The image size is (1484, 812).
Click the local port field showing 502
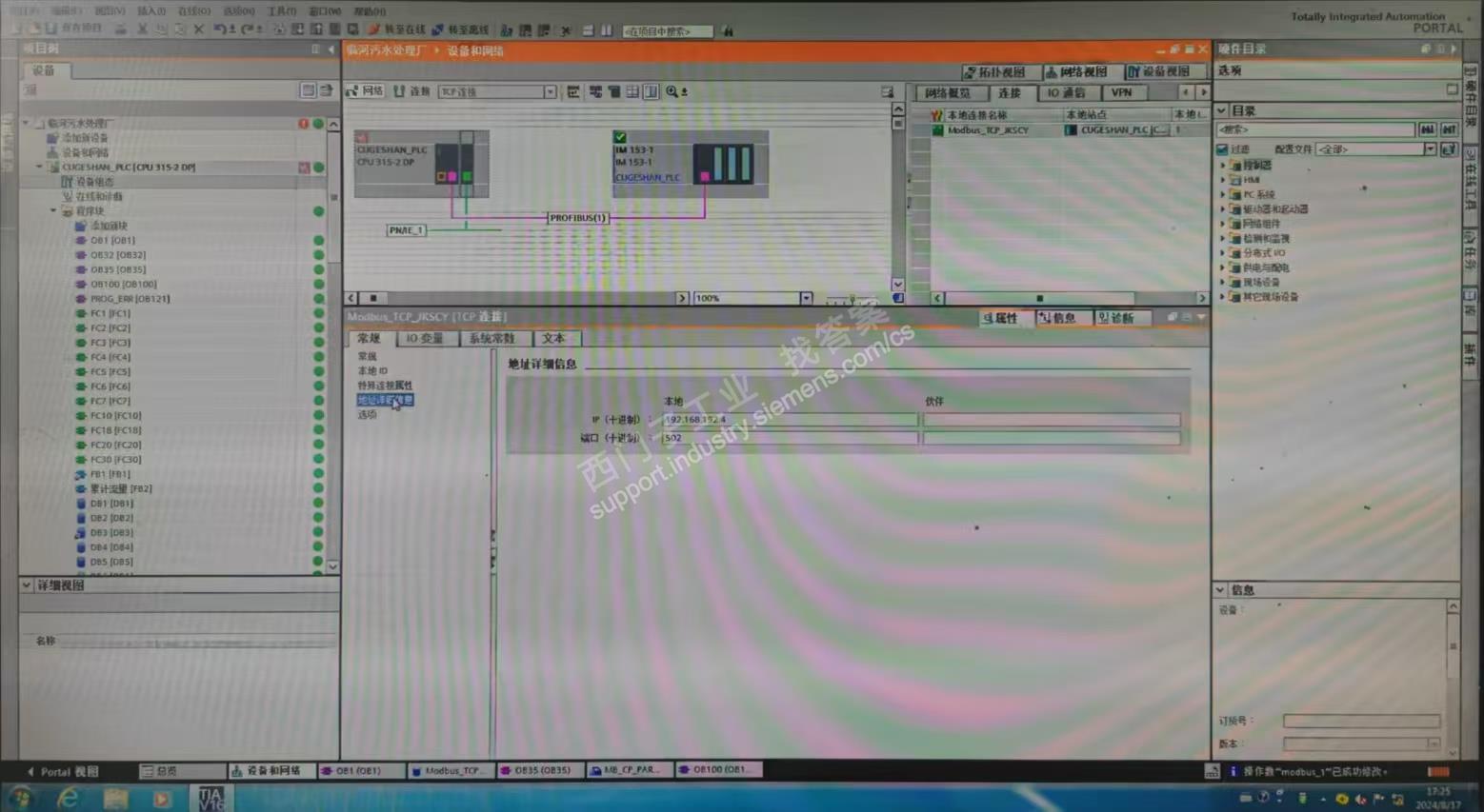[790, 439]
